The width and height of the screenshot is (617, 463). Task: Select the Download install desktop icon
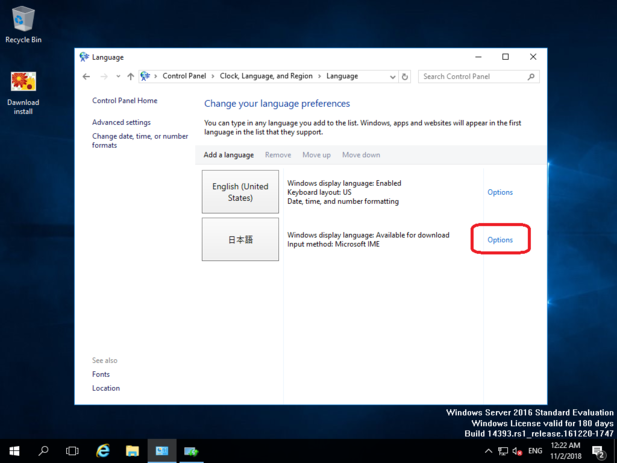coord(23,93)
